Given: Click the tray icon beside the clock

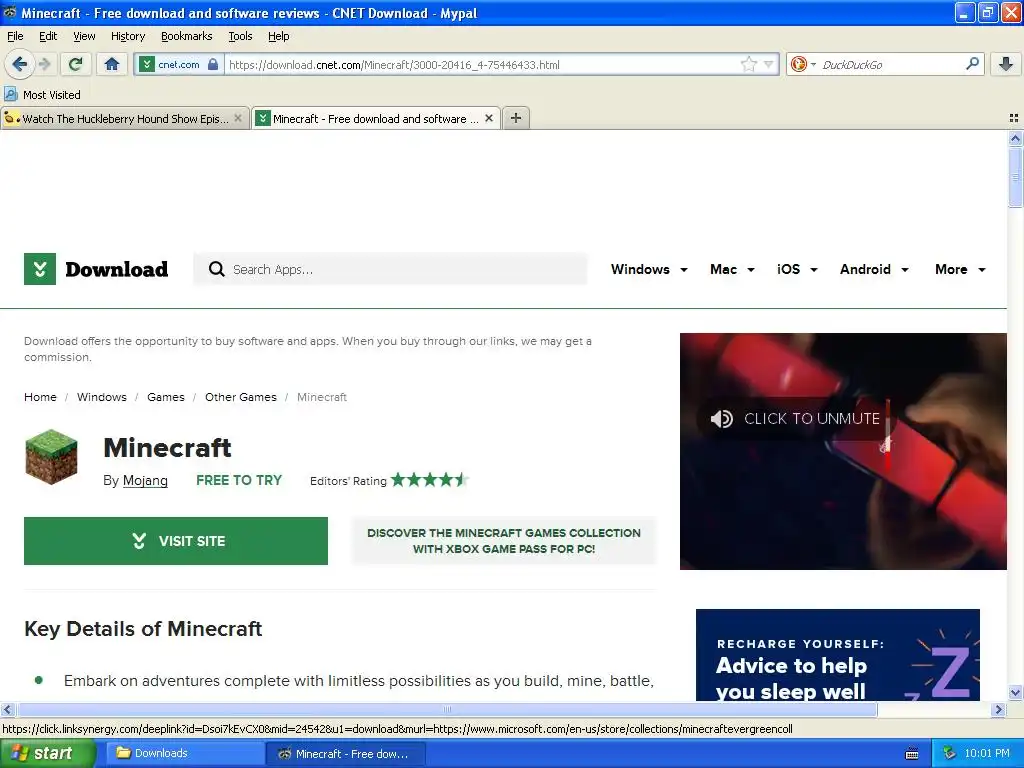Looking at the screenshot, I should [949, 754].
